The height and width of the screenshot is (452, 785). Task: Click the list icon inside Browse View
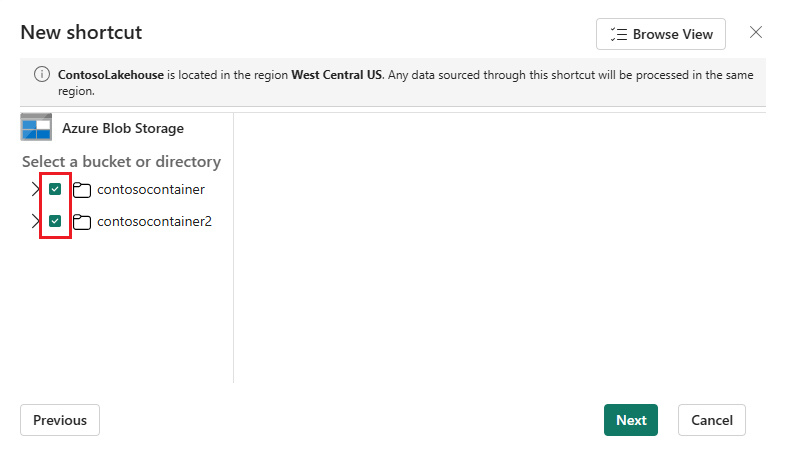(x=619, y=34)
